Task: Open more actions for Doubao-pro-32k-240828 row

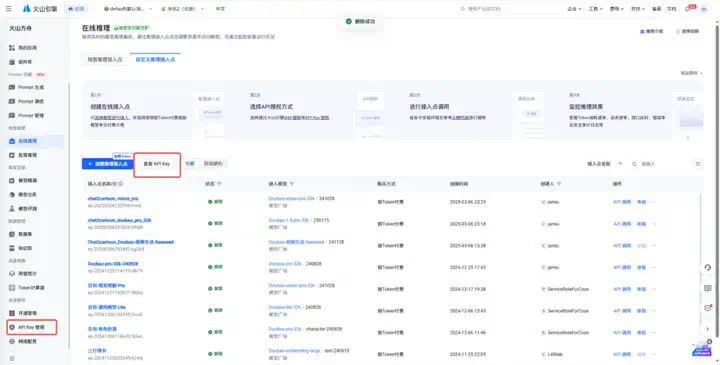Action: point(654,267)
